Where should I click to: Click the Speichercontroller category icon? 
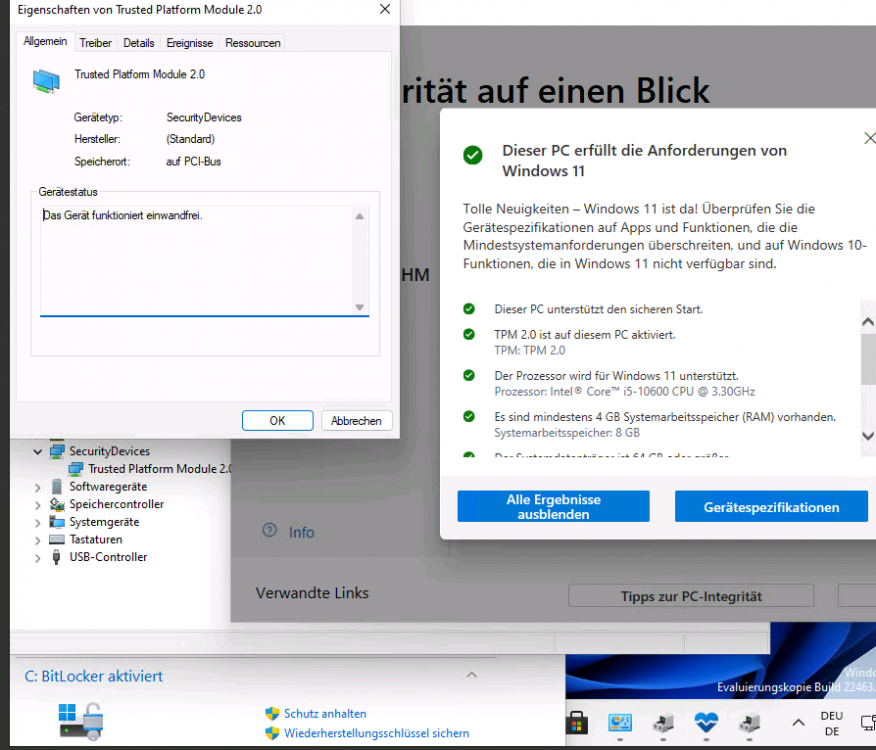56,504
